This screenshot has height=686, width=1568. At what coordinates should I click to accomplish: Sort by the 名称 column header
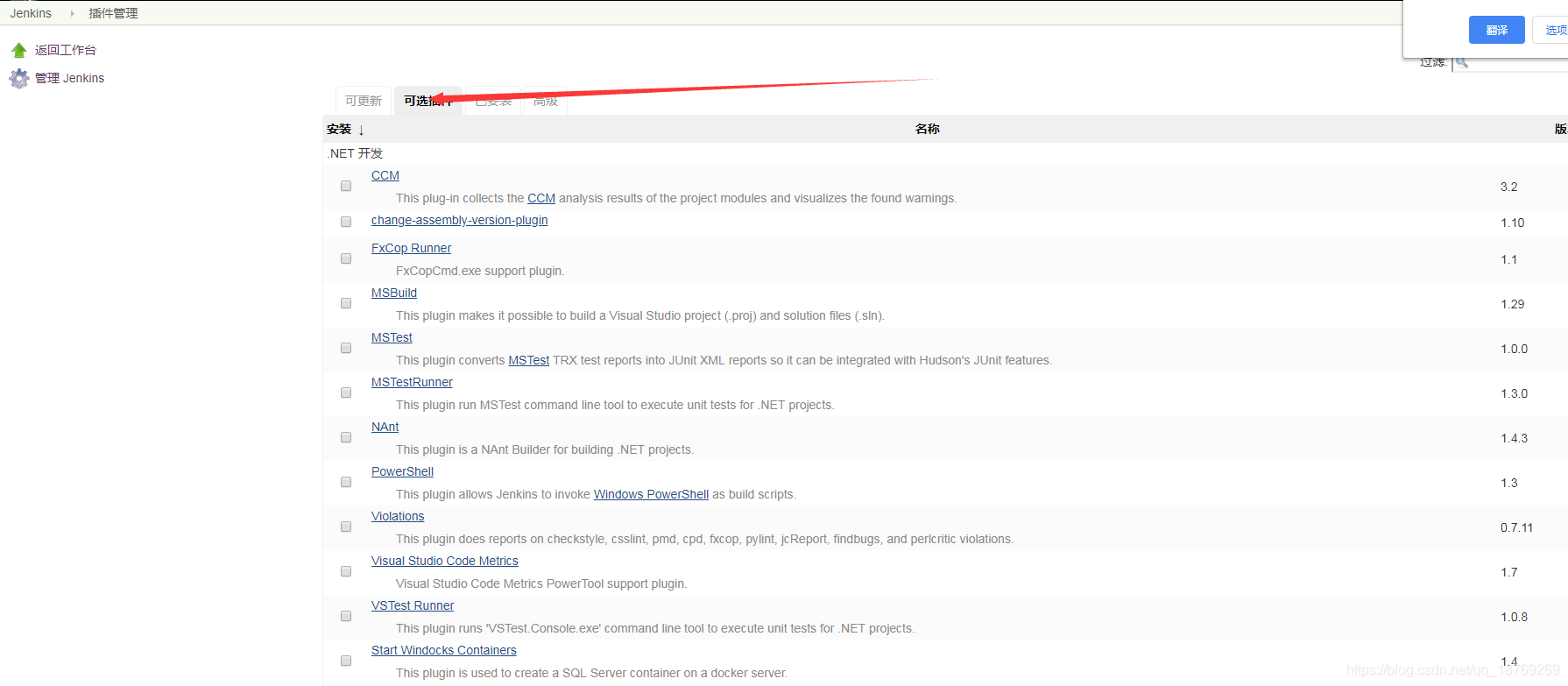click(928, 129)
